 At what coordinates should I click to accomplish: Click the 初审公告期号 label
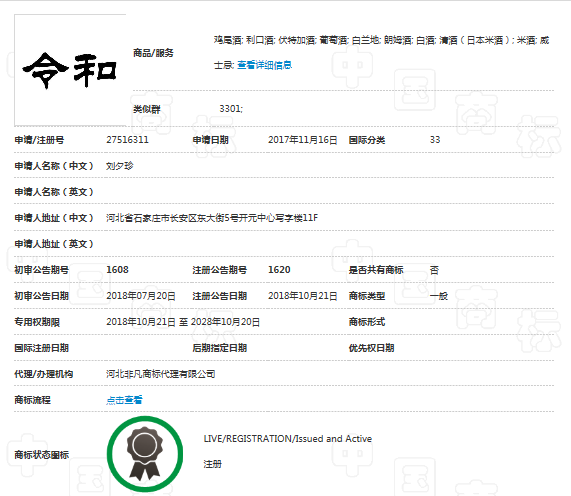(x=42, y=270)
